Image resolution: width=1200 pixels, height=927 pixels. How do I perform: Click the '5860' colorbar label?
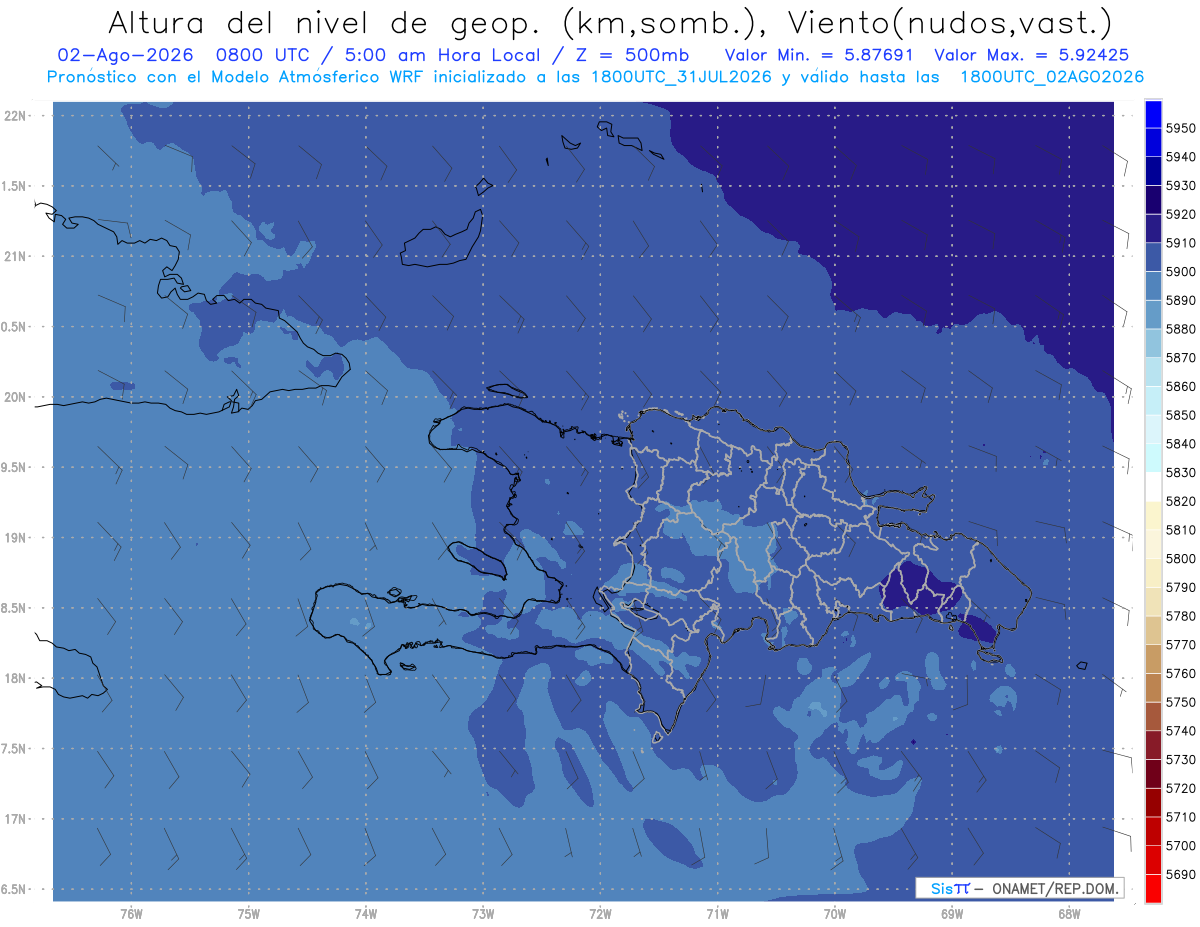coord(1180,387)
